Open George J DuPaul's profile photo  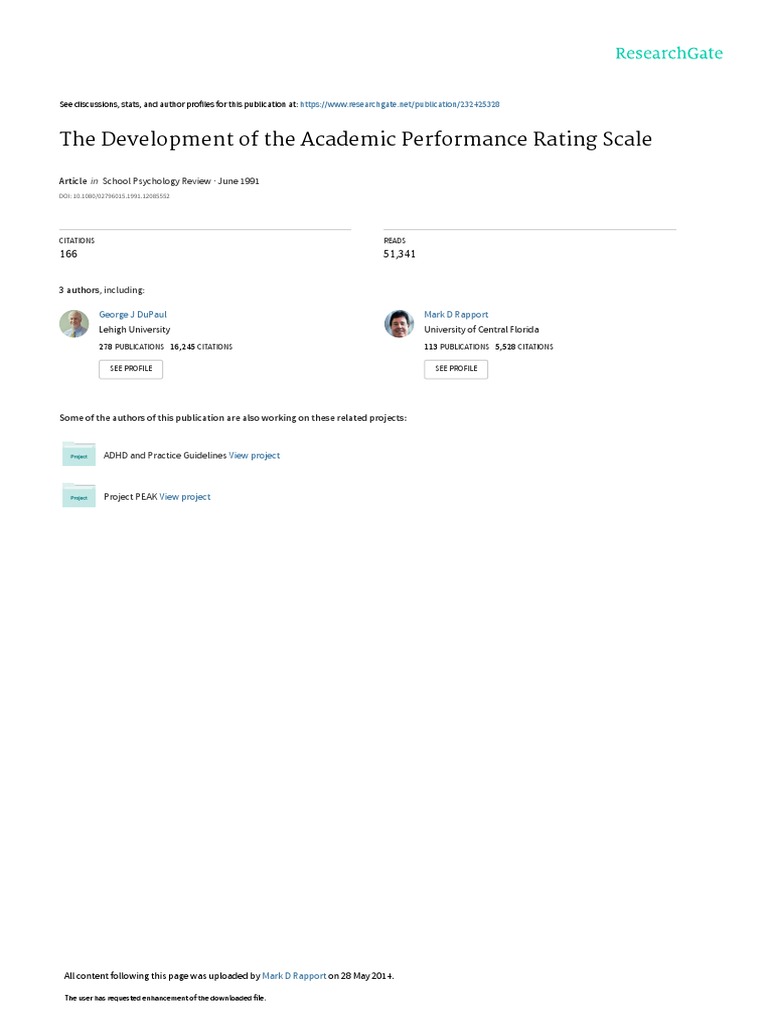coord(74,323)
